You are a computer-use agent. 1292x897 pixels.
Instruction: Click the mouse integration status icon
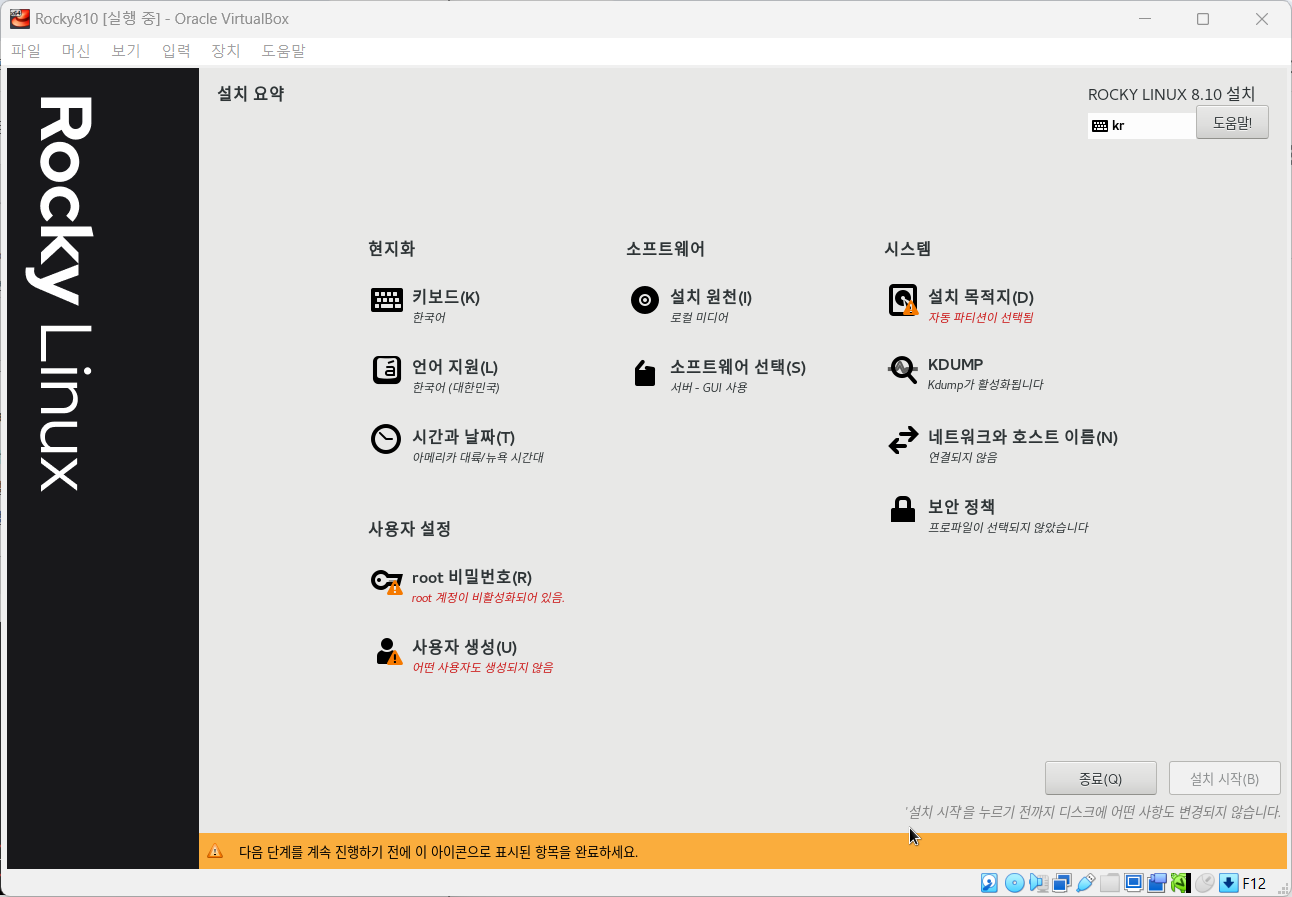[x=1205, y=883]
